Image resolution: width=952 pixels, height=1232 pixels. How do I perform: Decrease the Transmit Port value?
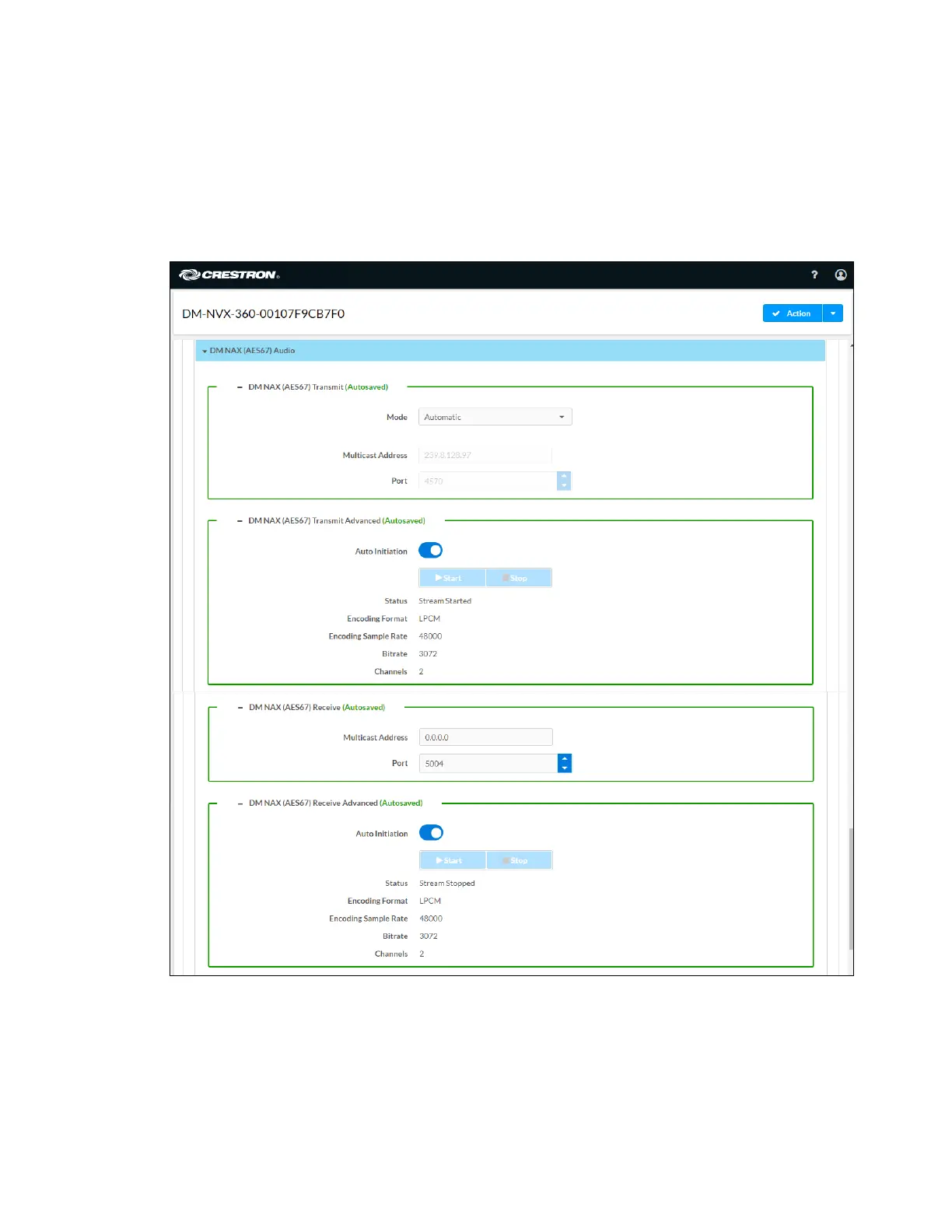point(564,485)
